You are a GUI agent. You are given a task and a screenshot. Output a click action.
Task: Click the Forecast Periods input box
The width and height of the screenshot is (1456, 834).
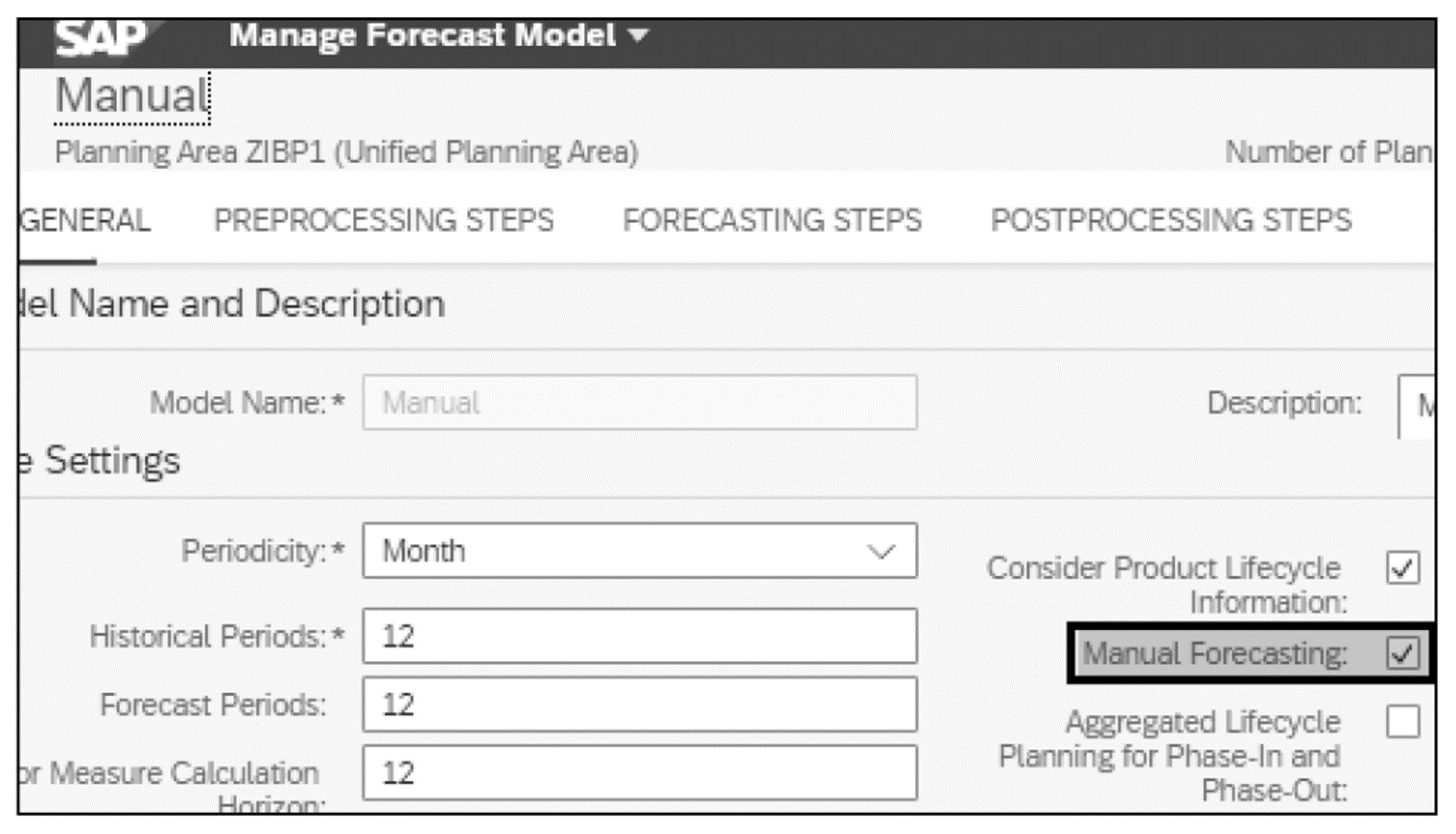[638, 704]
